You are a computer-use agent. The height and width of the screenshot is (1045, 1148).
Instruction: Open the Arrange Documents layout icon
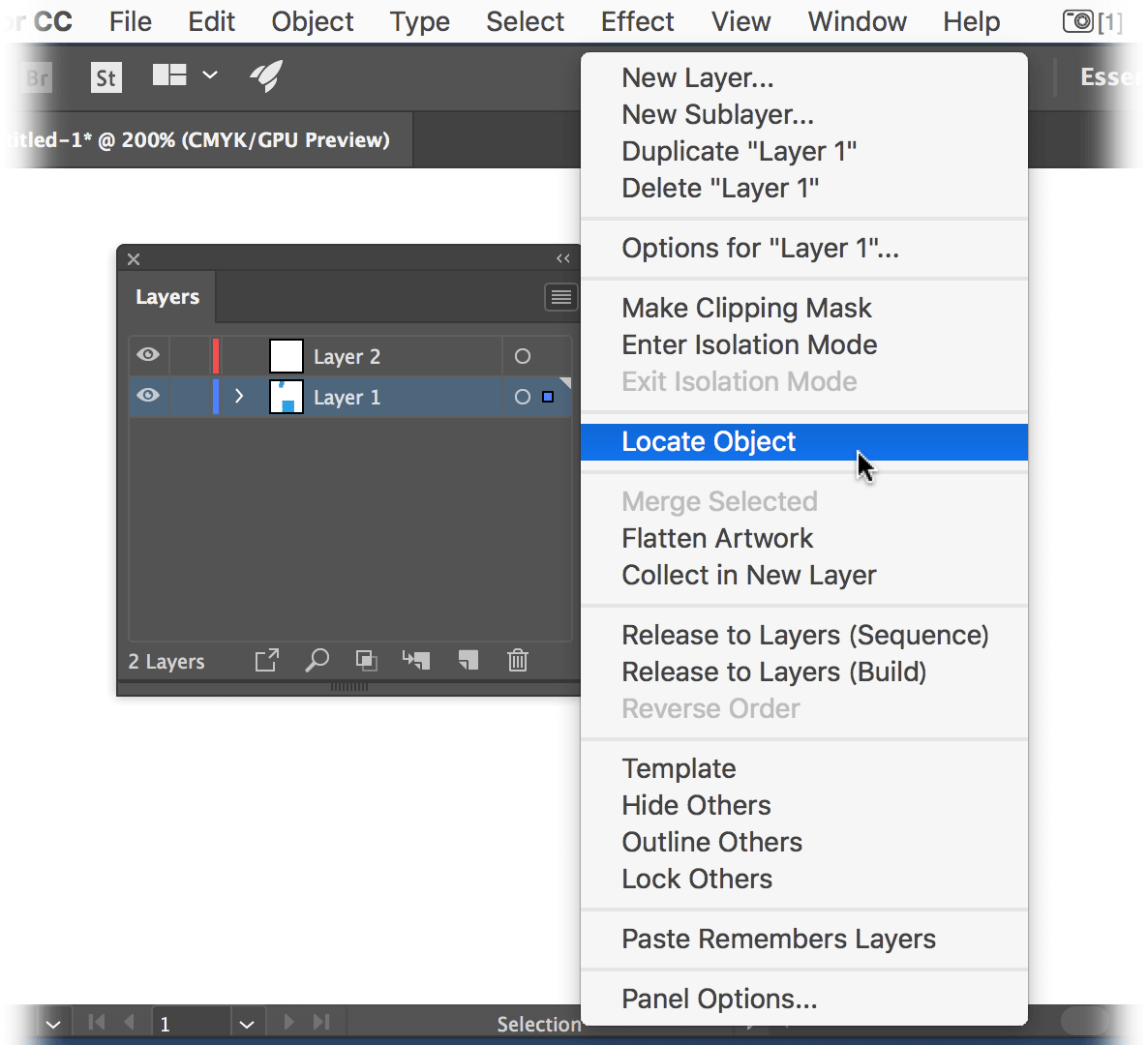pos(169,75)
